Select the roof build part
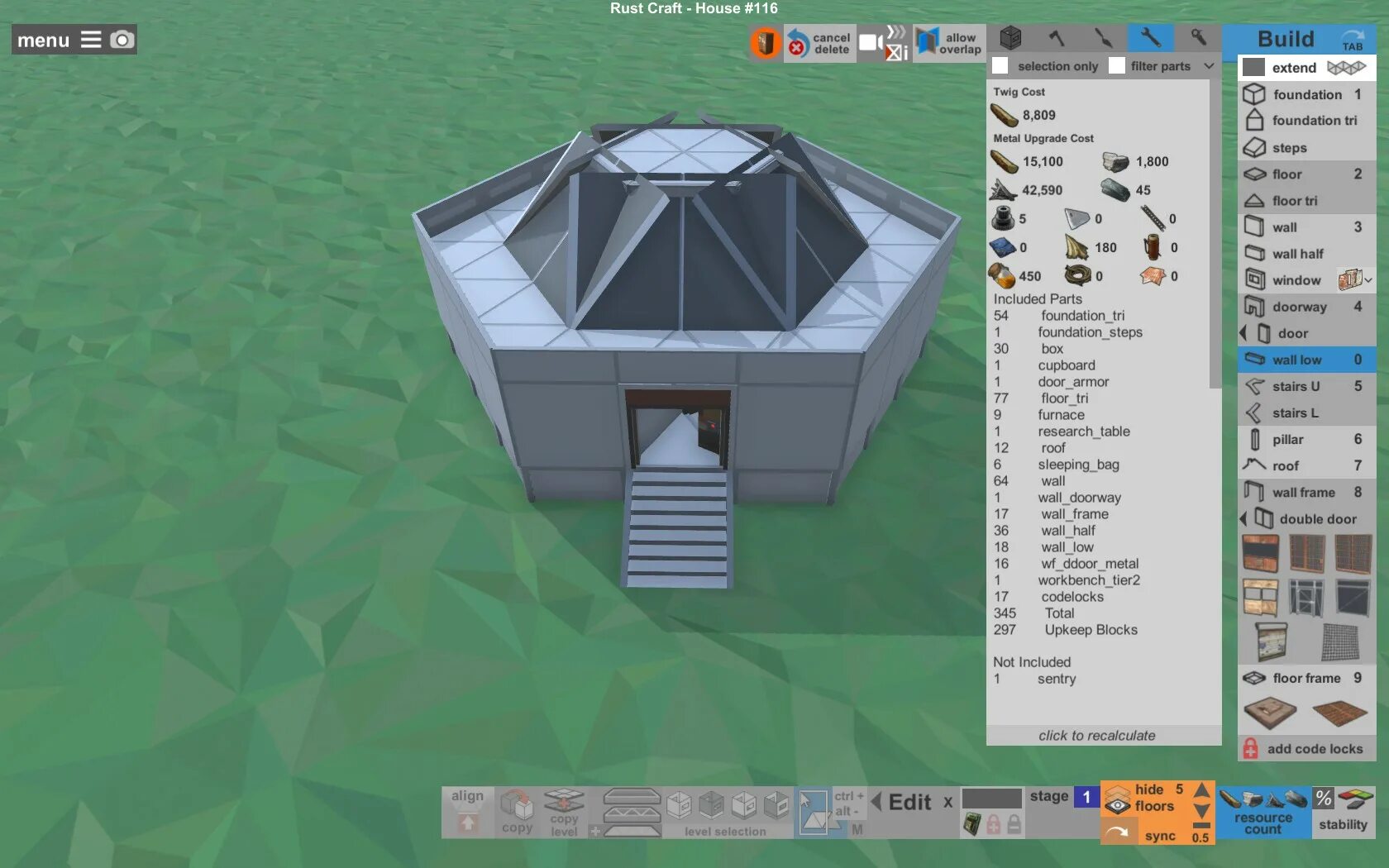 (1307, 465)
